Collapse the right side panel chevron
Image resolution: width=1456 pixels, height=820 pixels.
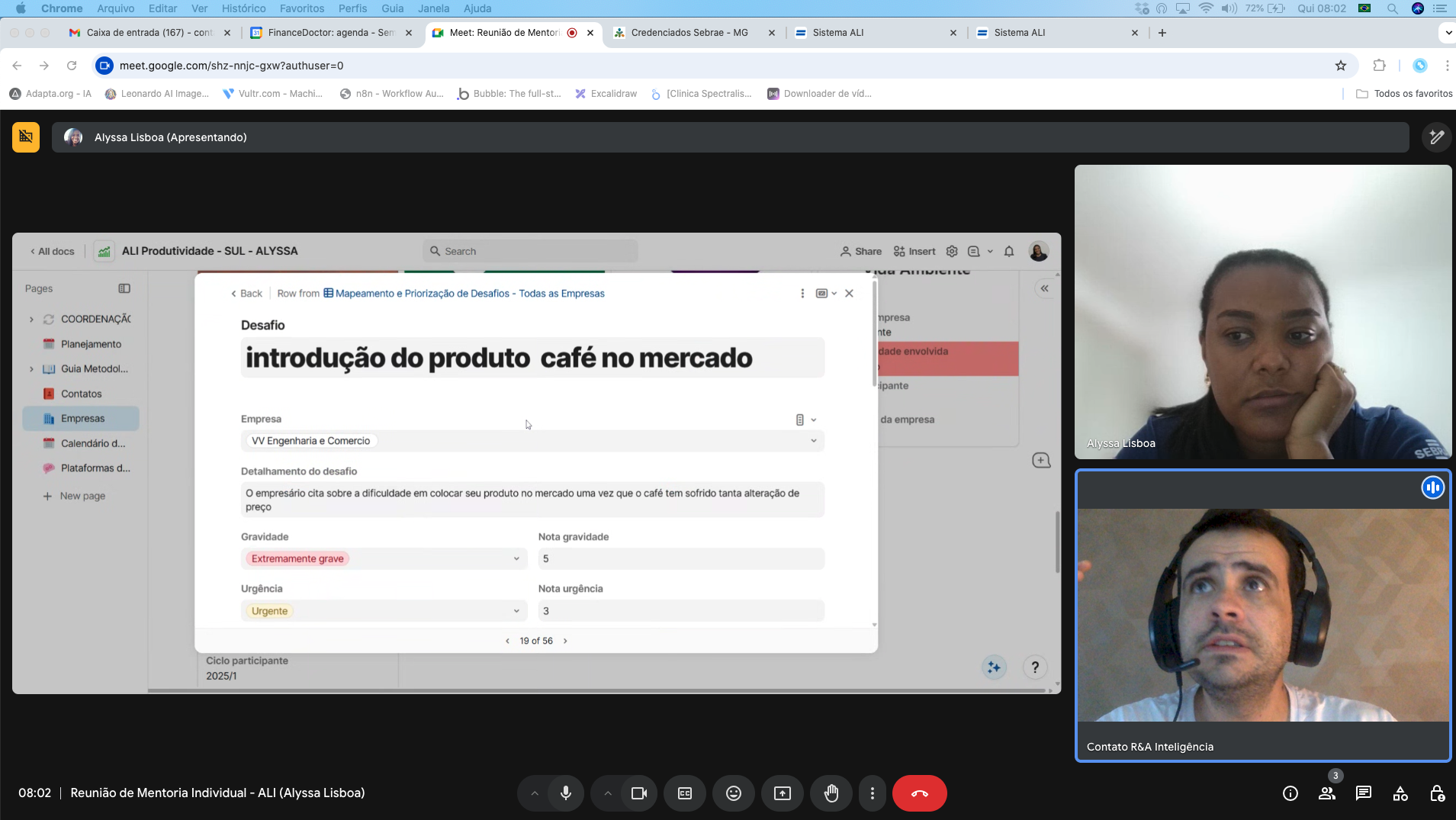[x=1045, y=289]
